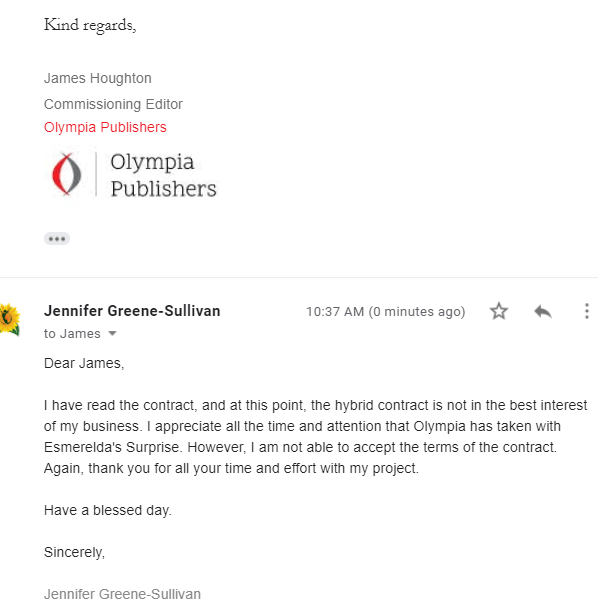Expand details arrow beside 'to James'
This screenshot has height=614, width=604.
tap(112, 334)
